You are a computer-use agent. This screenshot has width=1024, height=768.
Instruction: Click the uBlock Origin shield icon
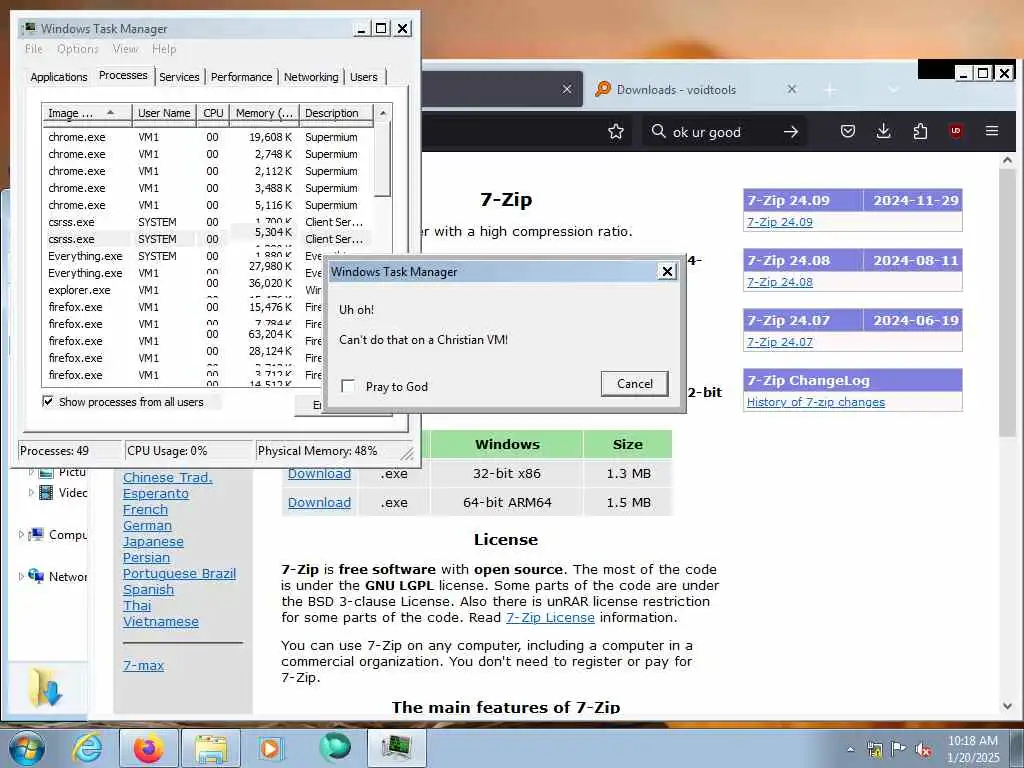tap(955, 131)
